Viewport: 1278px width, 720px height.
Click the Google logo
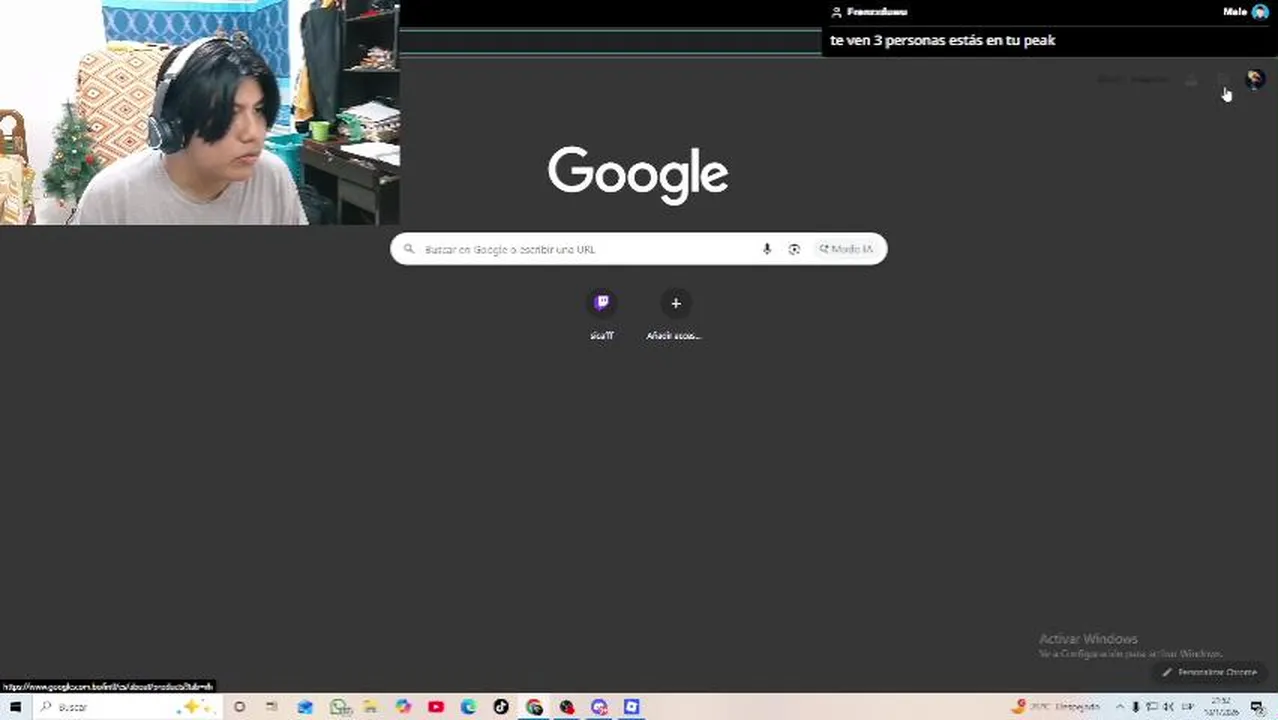[638, 175]
